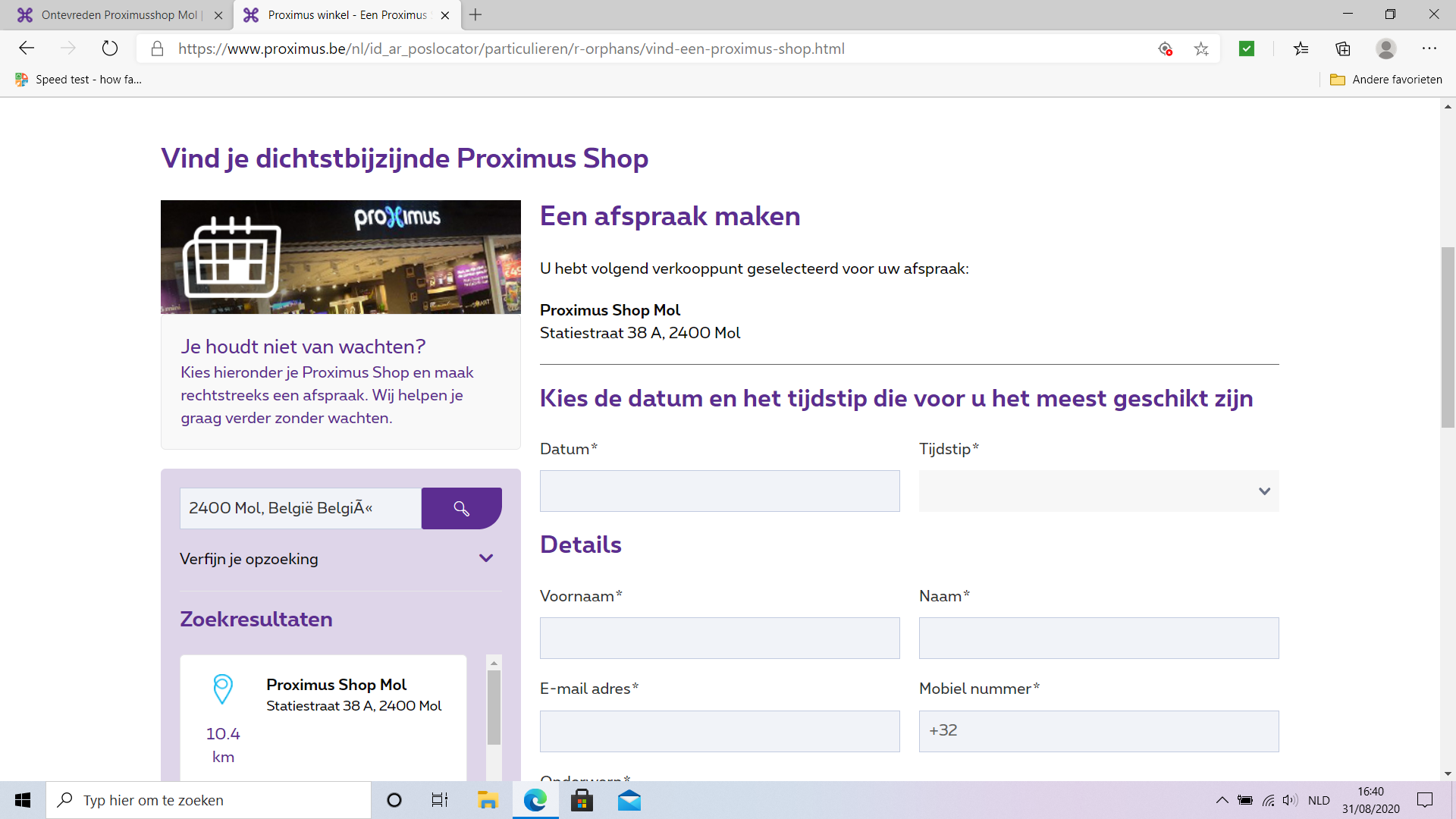The height and width of the screenshot is (819, 1456).
Task: Select Proximus Shop Mol search result
Action: point(323,717)
